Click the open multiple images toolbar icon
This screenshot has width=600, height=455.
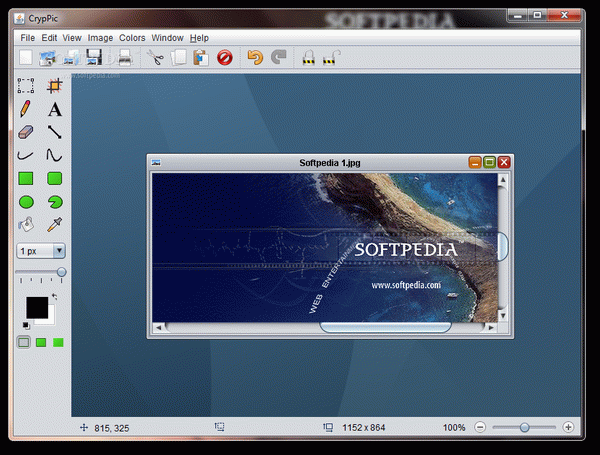[x=71, y=58]
